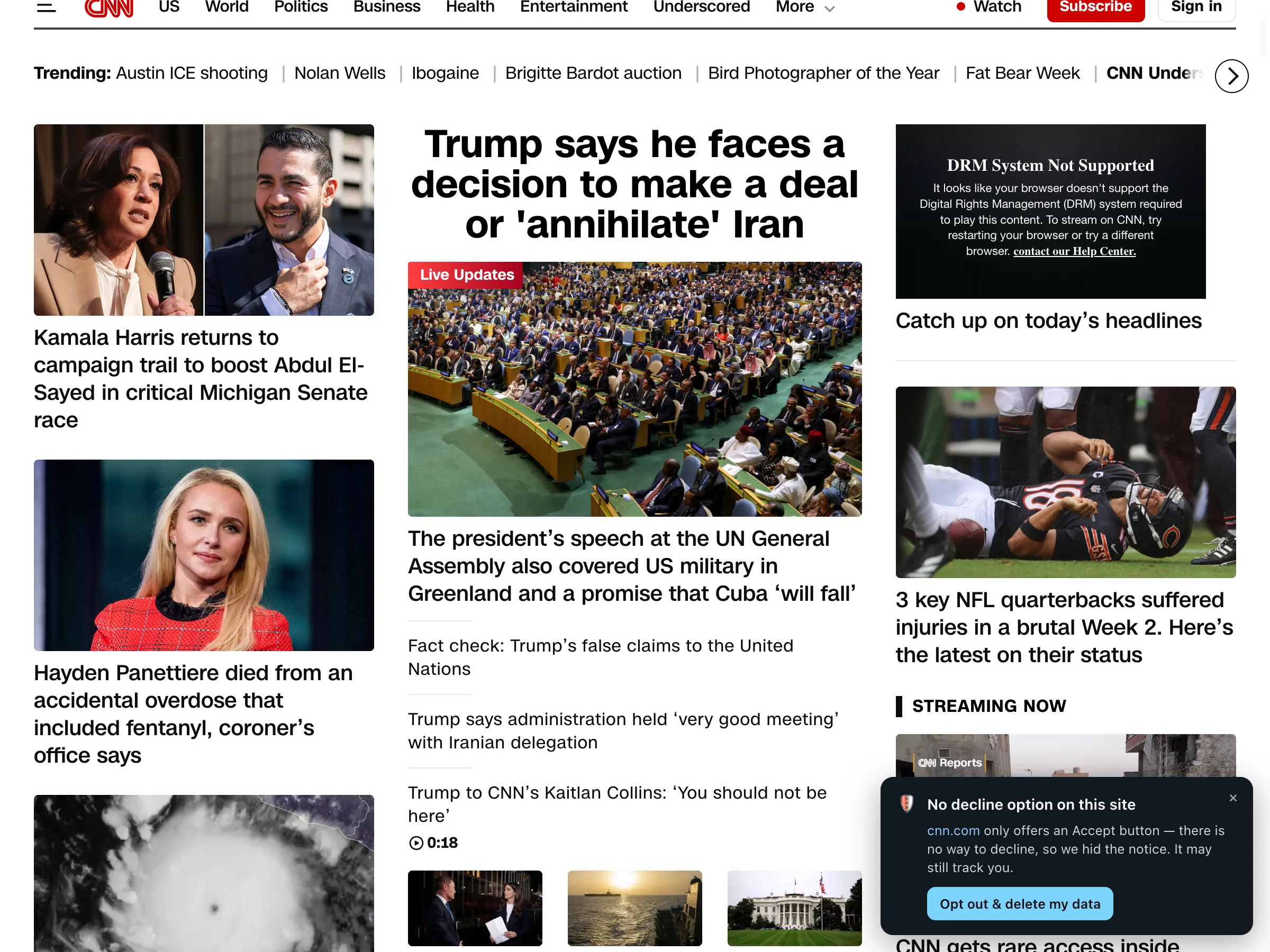
Task: Open the NFL quarterbacks injuries story
Action: coord(1065,627)
